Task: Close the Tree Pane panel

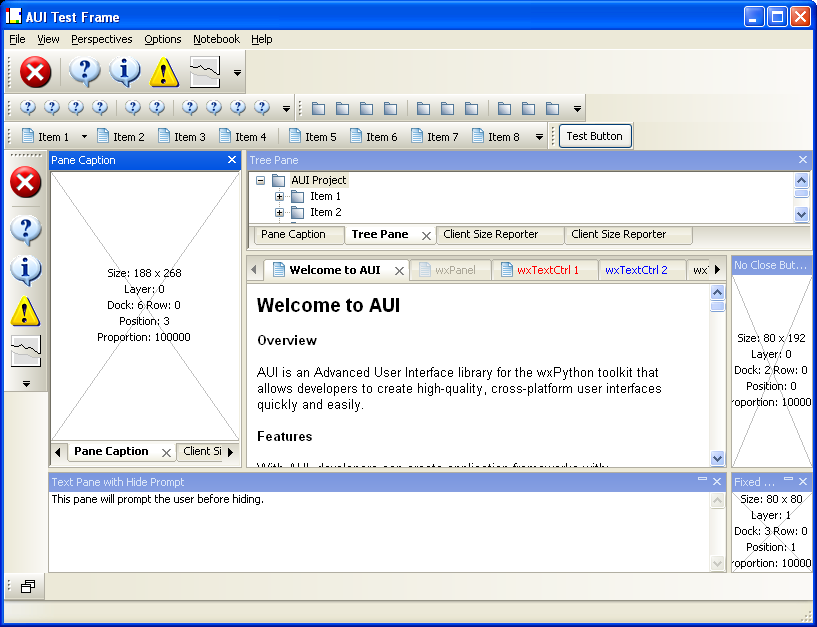Action: pyautogui.click(x=802, y=160)
